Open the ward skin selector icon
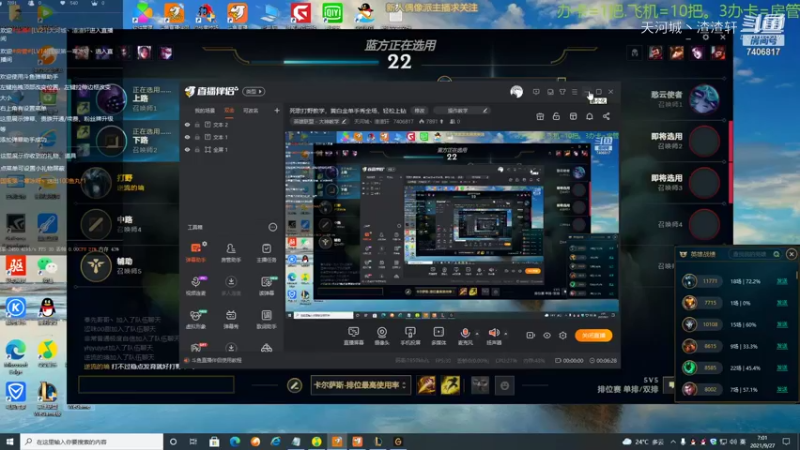 (480, 385)
